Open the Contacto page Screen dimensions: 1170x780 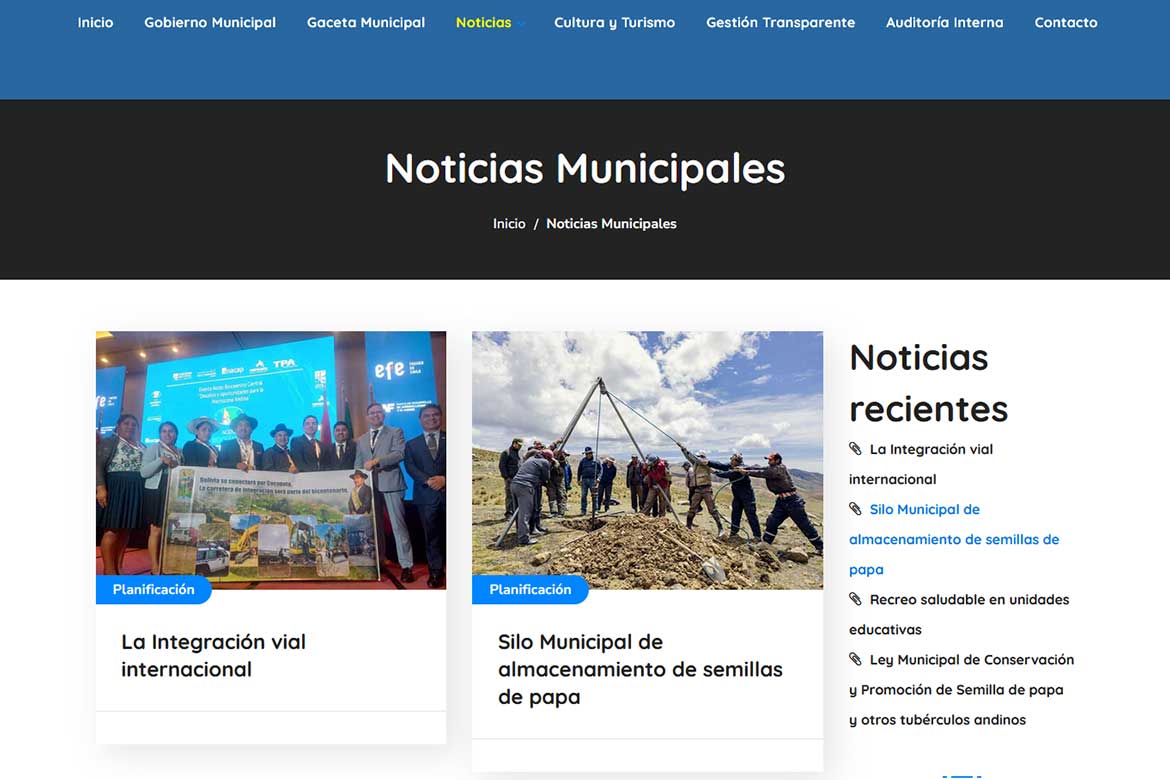pos(1065,22)
